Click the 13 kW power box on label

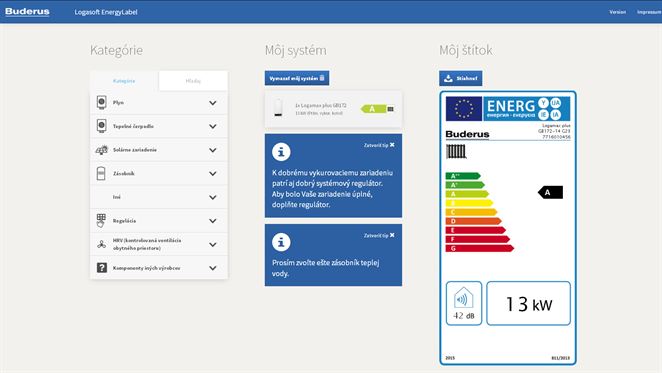tap(528, 303)
